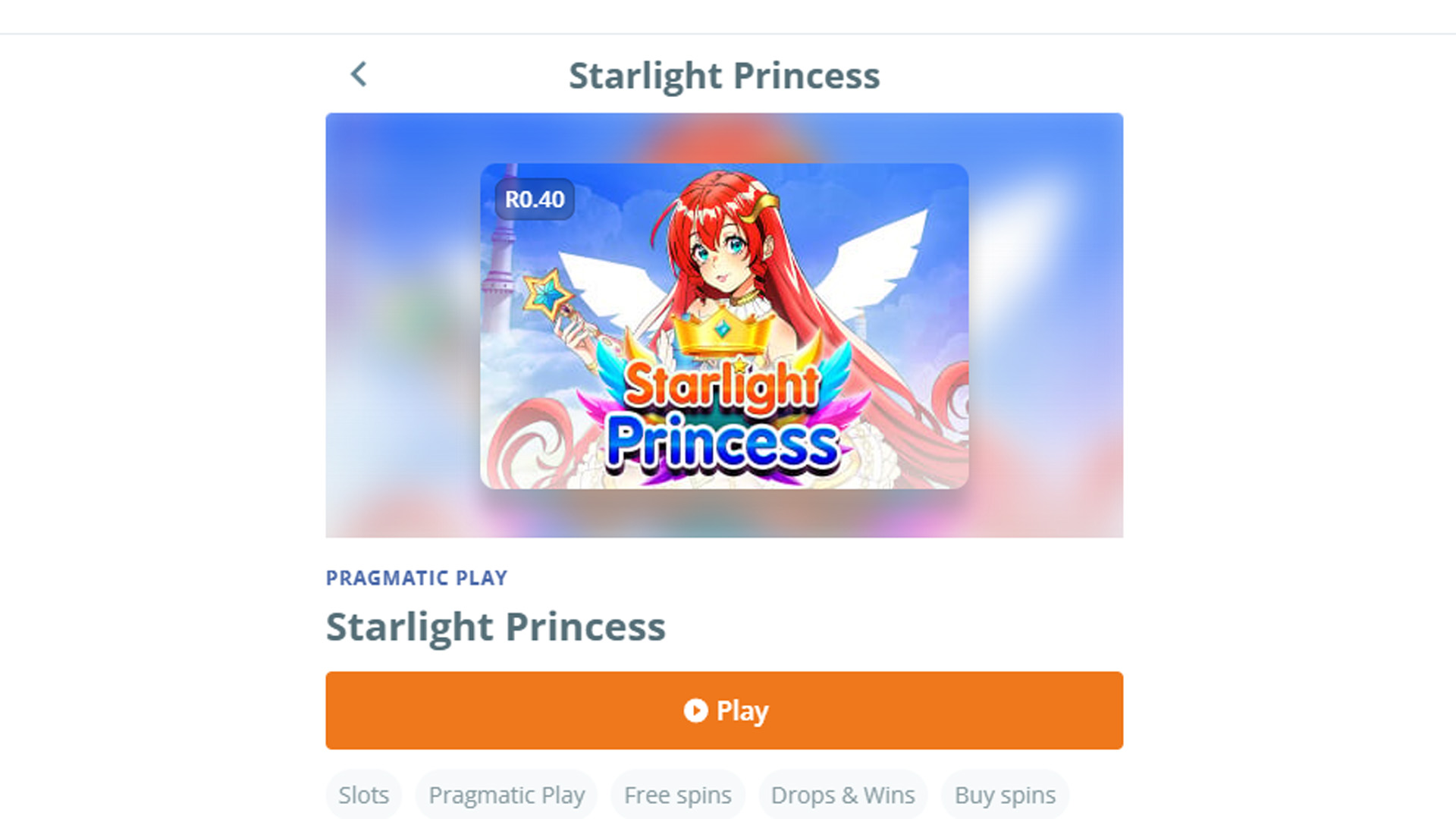Select the Slots category tag
This screenshot has height=819, width=1456.
point(363,795)
